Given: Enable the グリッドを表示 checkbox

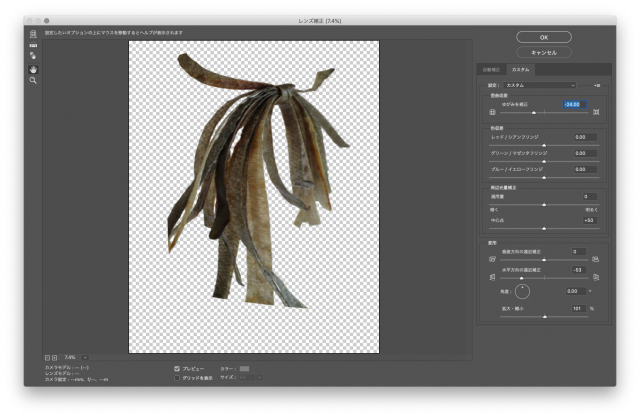Looking at the screenshot, I should tap(177, 378).
